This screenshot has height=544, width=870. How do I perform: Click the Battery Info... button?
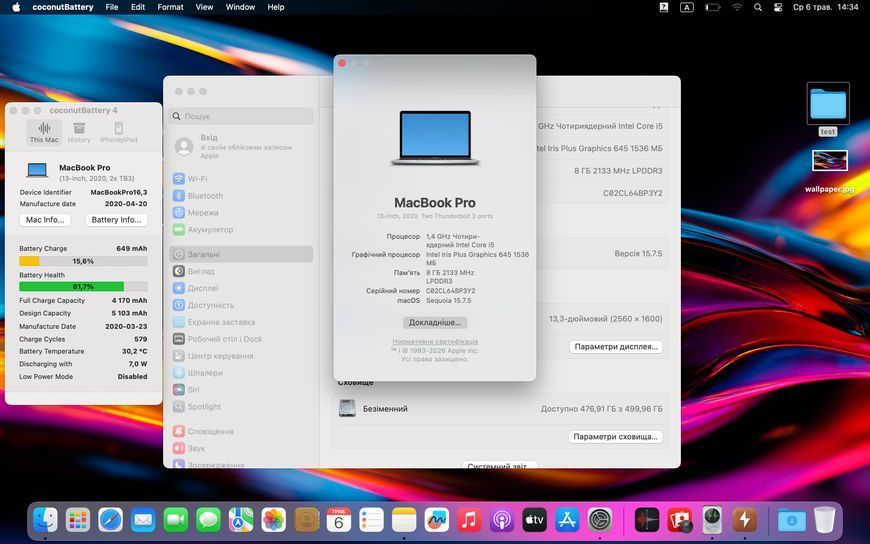pos(117,220)
